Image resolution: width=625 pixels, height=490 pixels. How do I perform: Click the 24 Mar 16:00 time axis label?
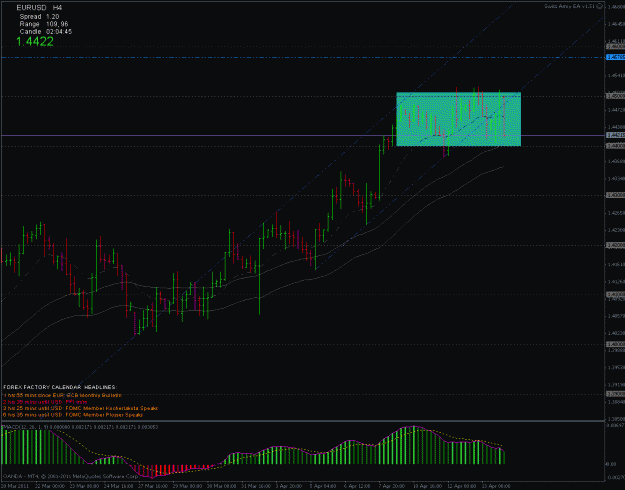pos(119,486)
